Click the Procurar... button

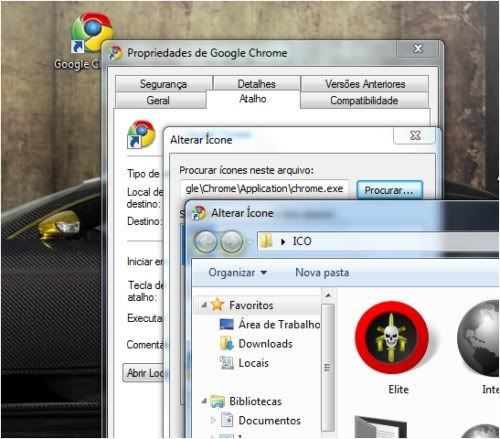click(x=389, y=190)
